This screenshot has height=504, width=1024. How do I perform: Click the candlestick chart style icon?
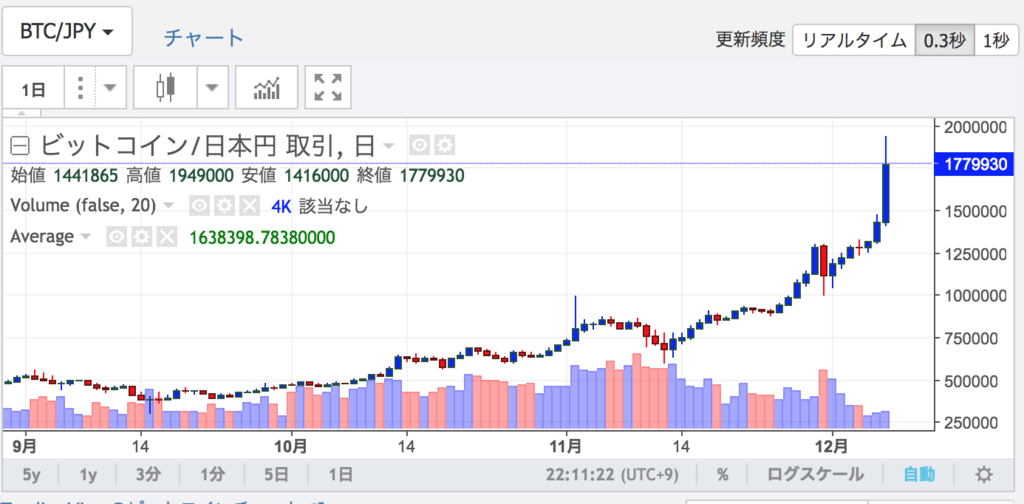point(166,87)
